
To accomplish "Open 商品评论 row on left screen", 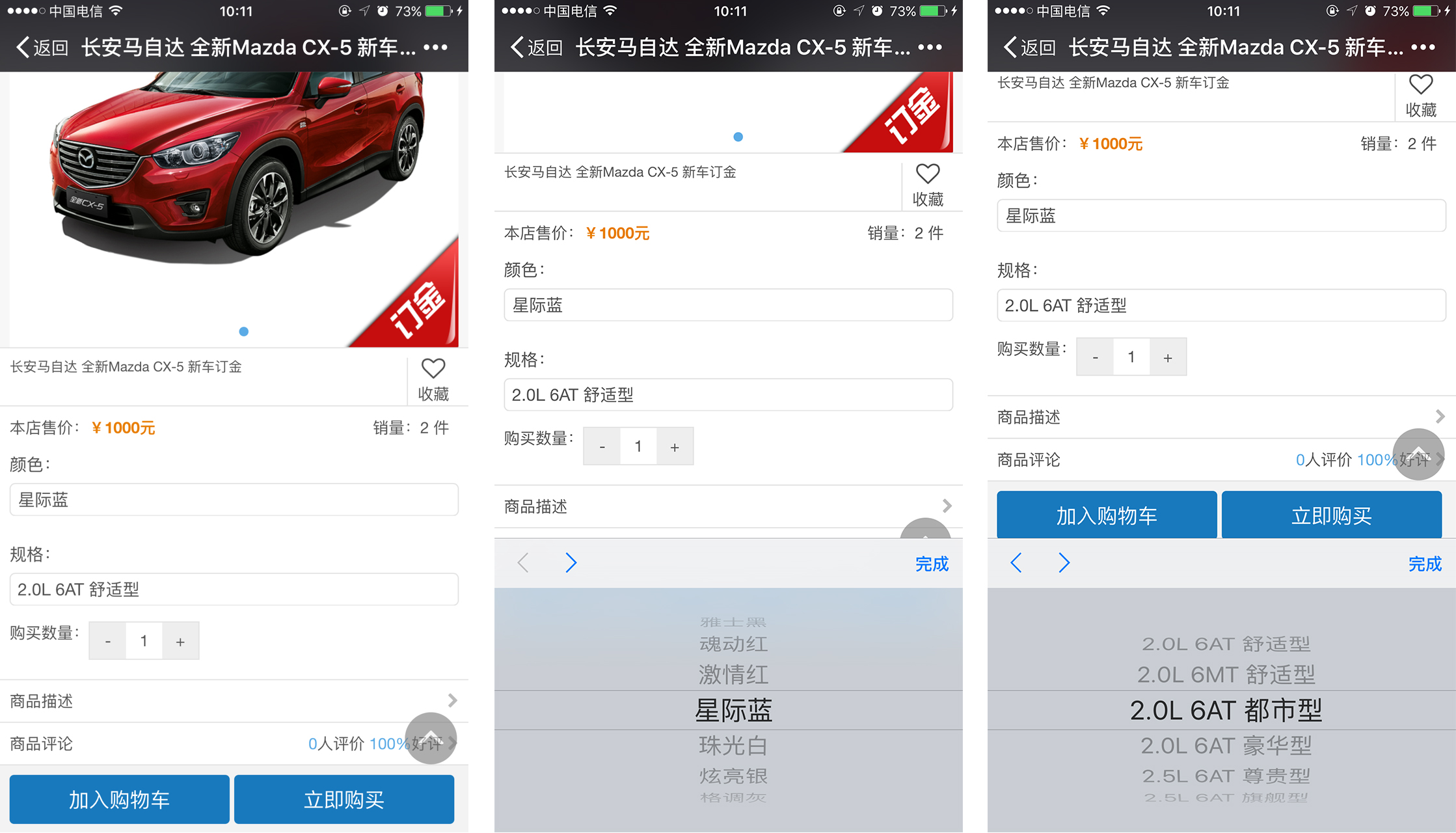I will pyautogui.click(x=234, y=744).
